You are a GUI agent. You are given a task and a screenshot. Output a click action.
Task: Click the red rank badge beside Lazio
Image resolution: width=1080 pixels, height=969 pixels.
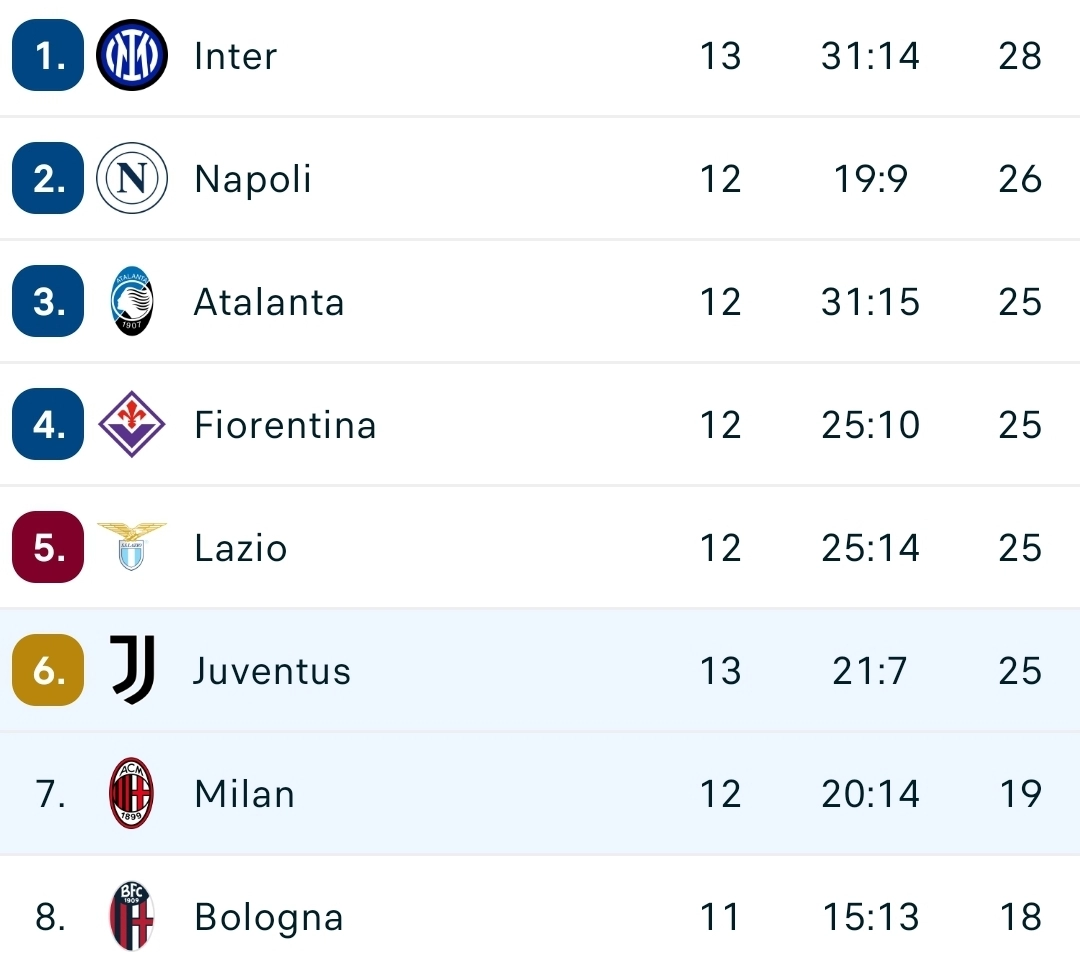click(46, 548)
